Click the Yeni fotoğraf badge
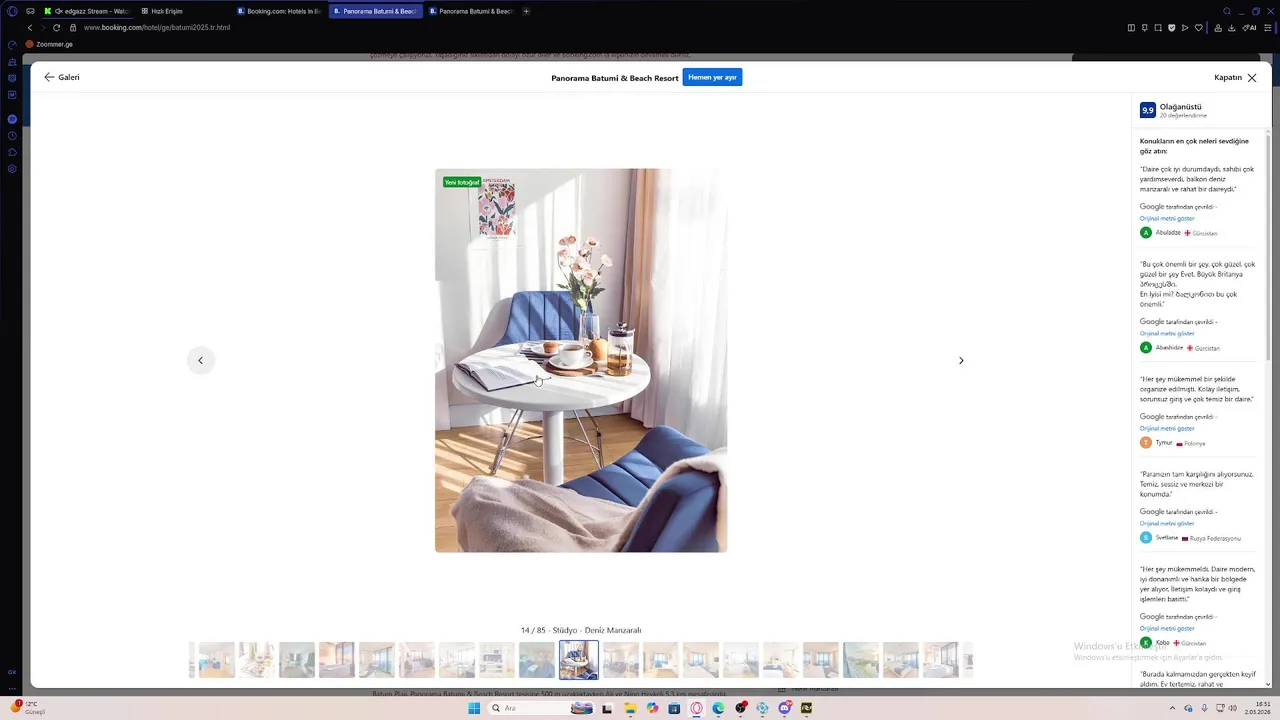 [x=462, y=182]
